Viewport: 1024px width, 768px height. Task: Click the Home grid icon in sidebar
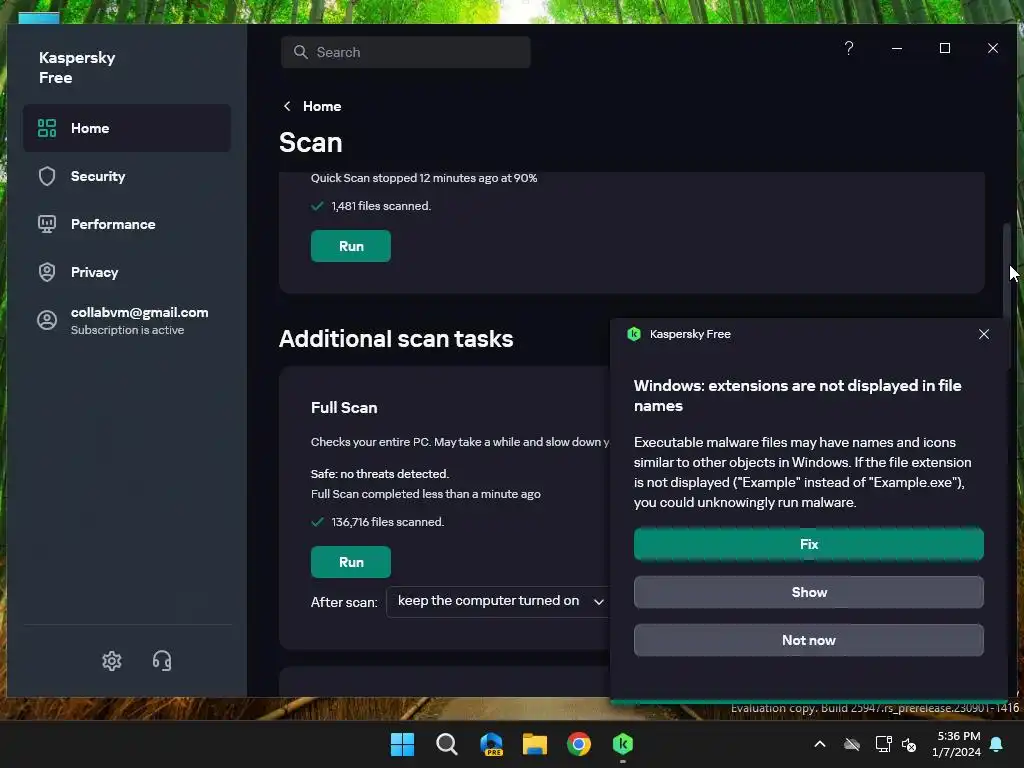click(x=47, y=128)
